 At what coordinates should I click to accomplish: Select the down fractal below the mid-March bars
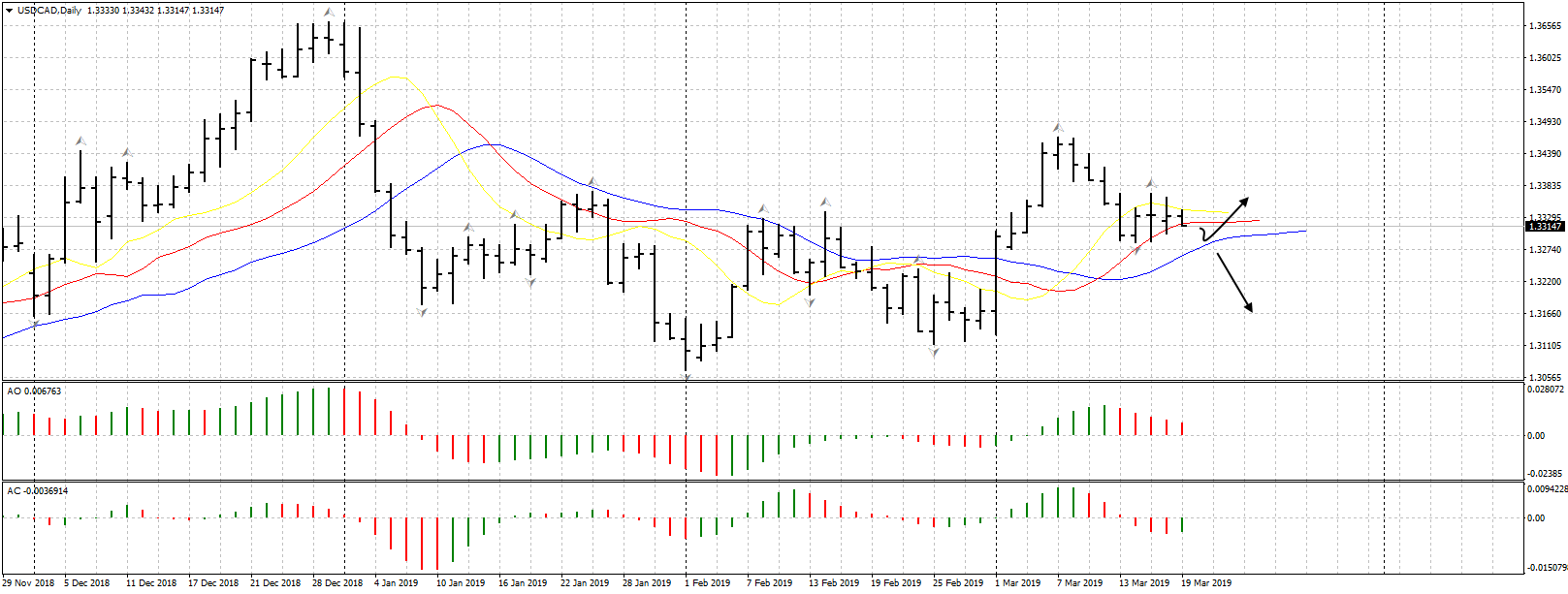click(1137, 250)
